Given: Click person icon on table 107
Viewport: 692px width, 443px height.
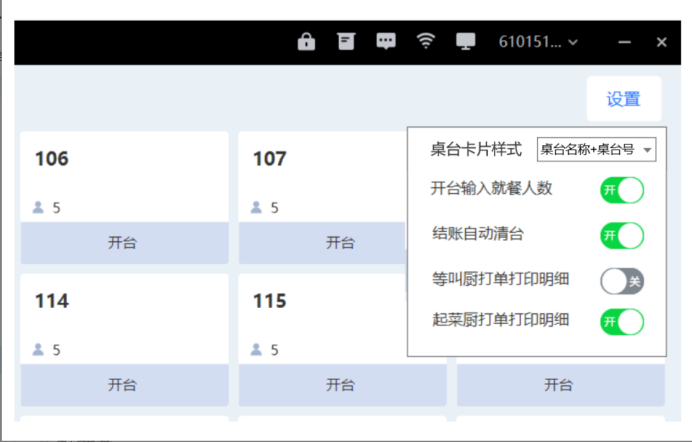Looking at the screenshot, I should [x=256, y=207].
